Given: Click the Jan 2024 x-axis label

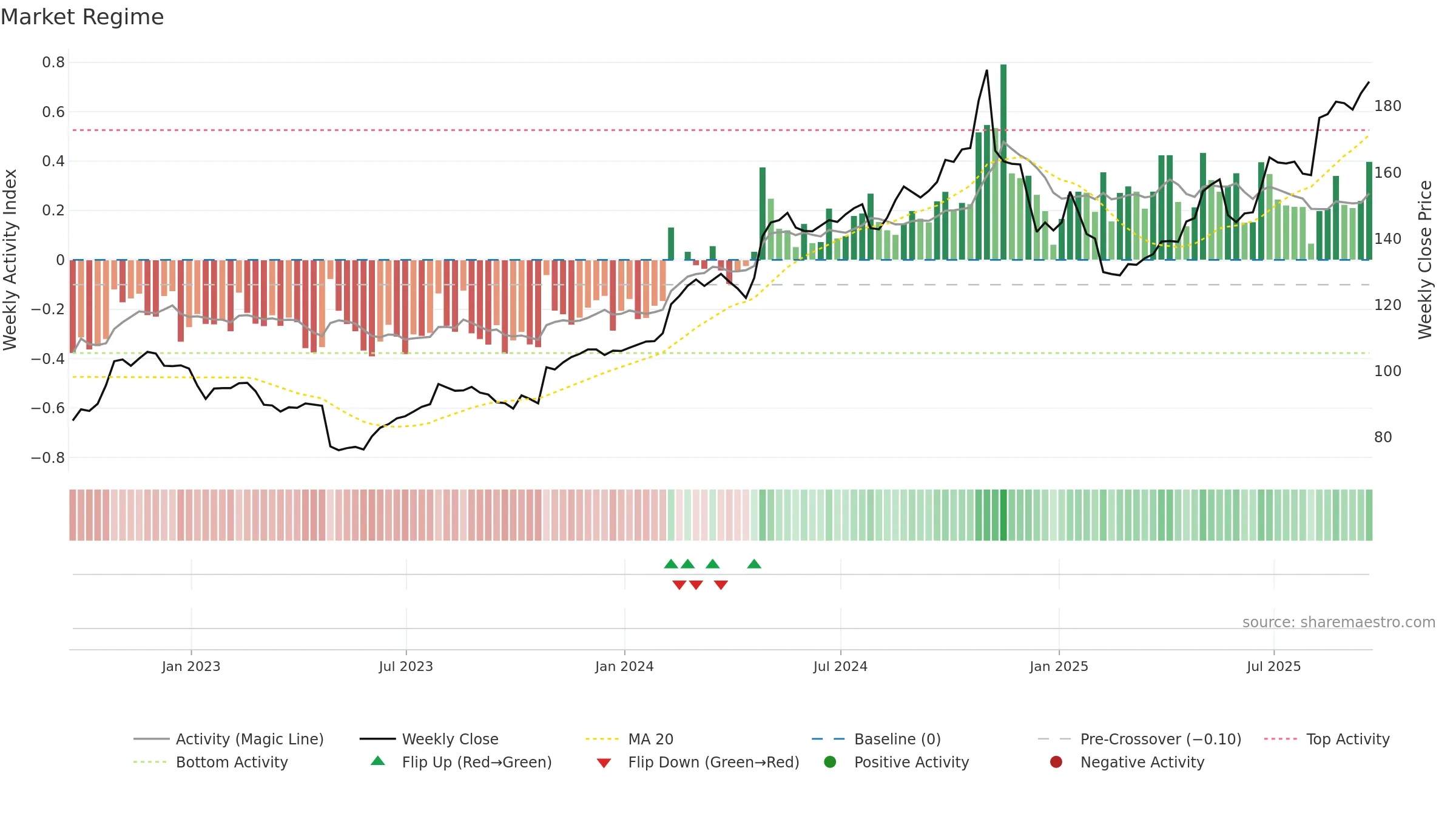Looking at the screenshot, I should 624,666.
